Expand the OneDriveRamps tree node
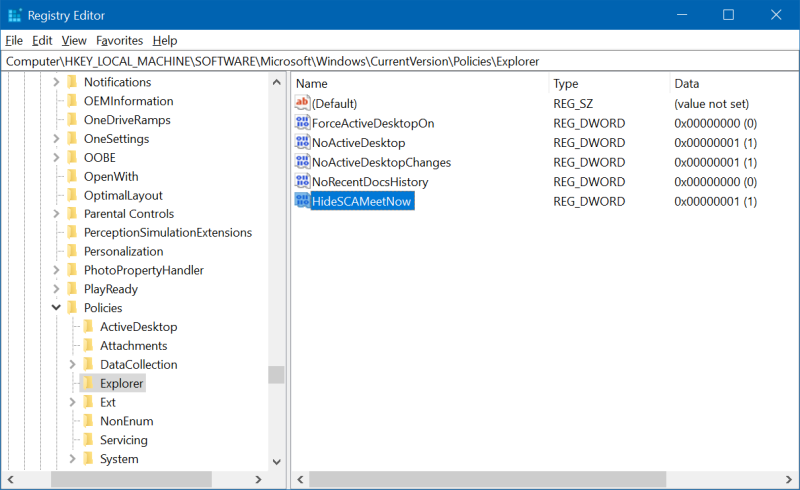The image size is (800, 490). [x=56, y=120]
